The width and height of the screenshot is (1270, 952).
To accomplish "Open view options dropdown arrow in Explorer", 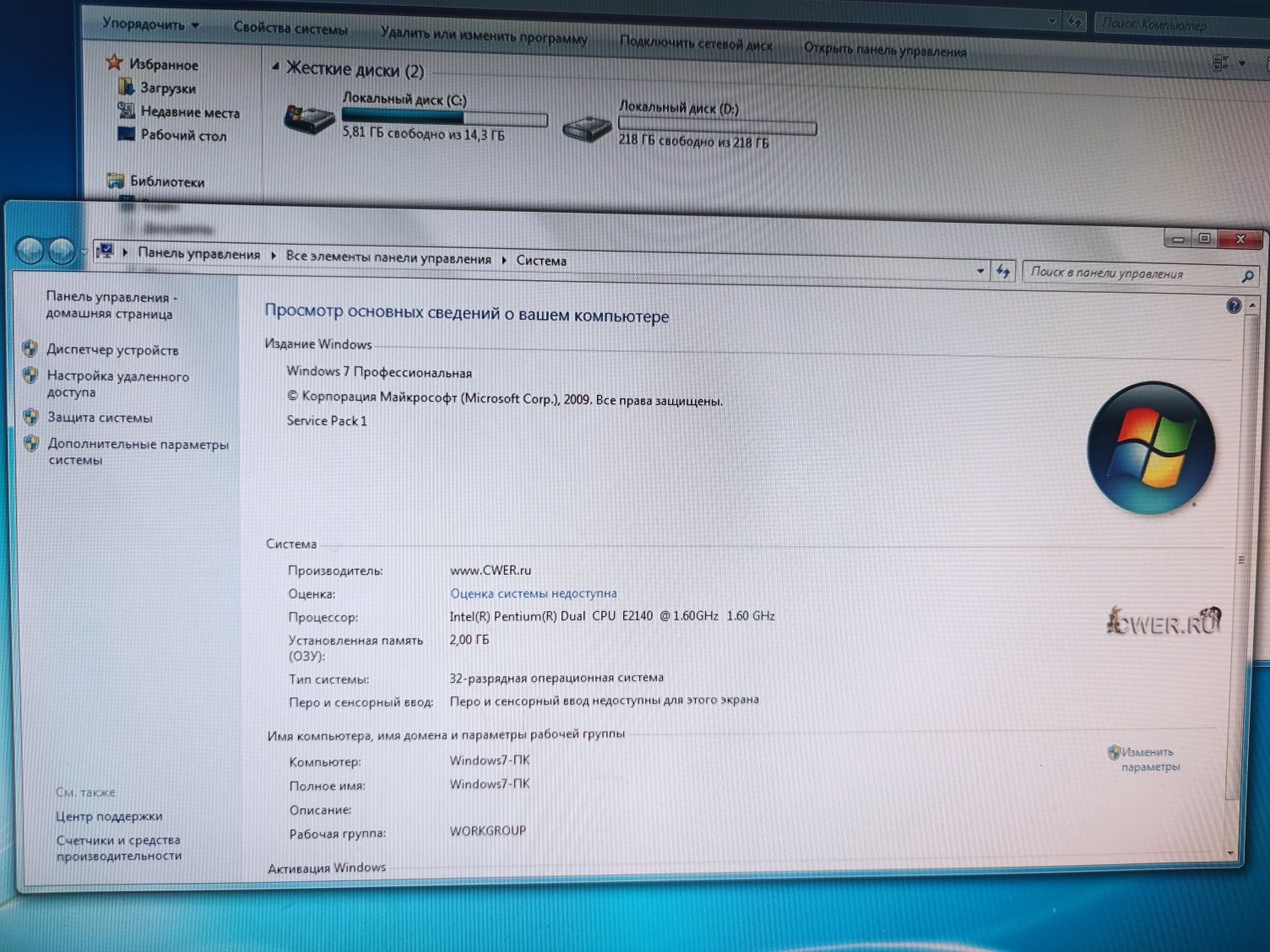I will coord(1241,63).
